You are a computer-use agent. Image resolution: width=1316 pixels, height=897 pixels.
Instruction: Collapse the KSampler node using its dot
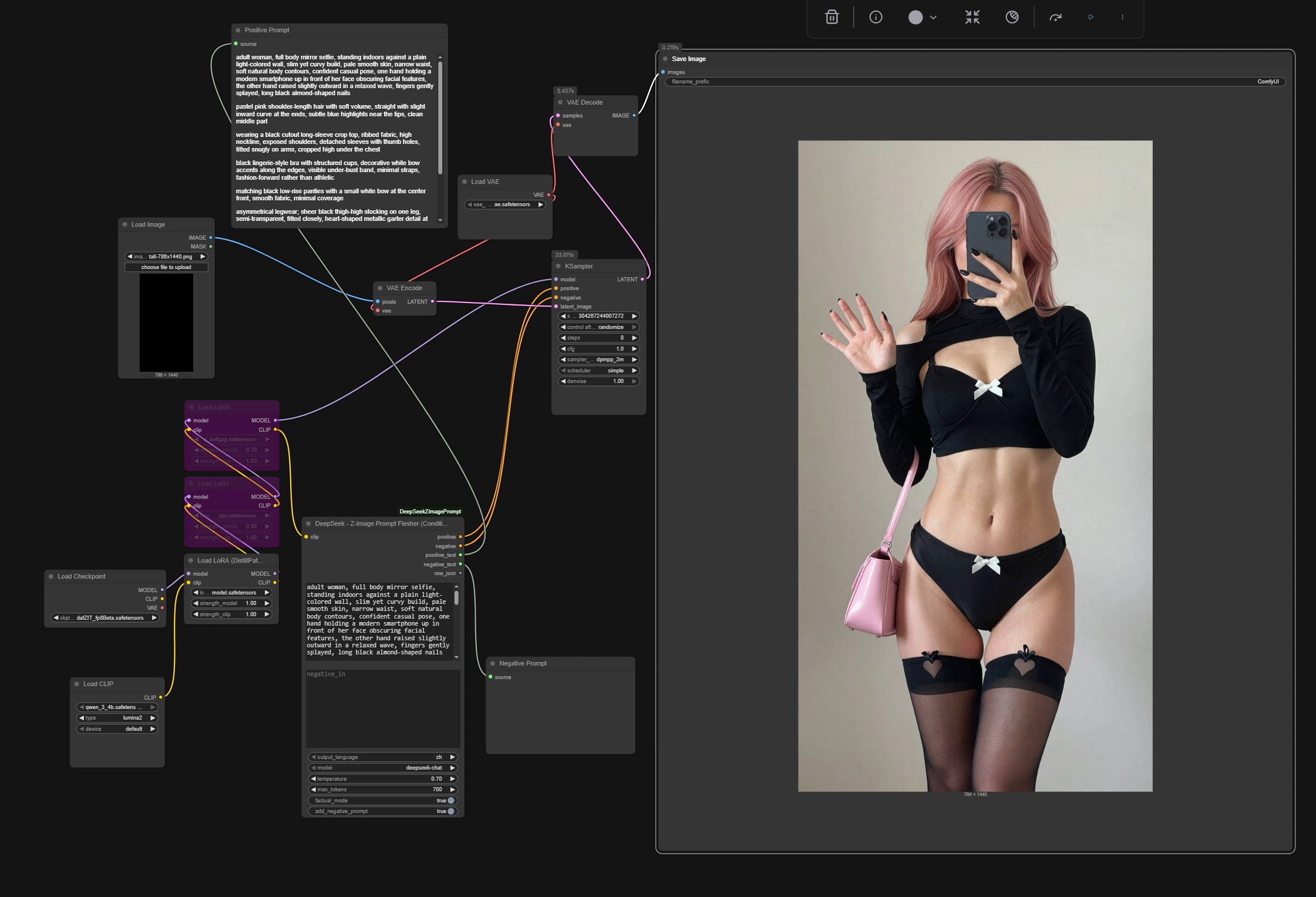pyautogui.click(x=558, y=266)
